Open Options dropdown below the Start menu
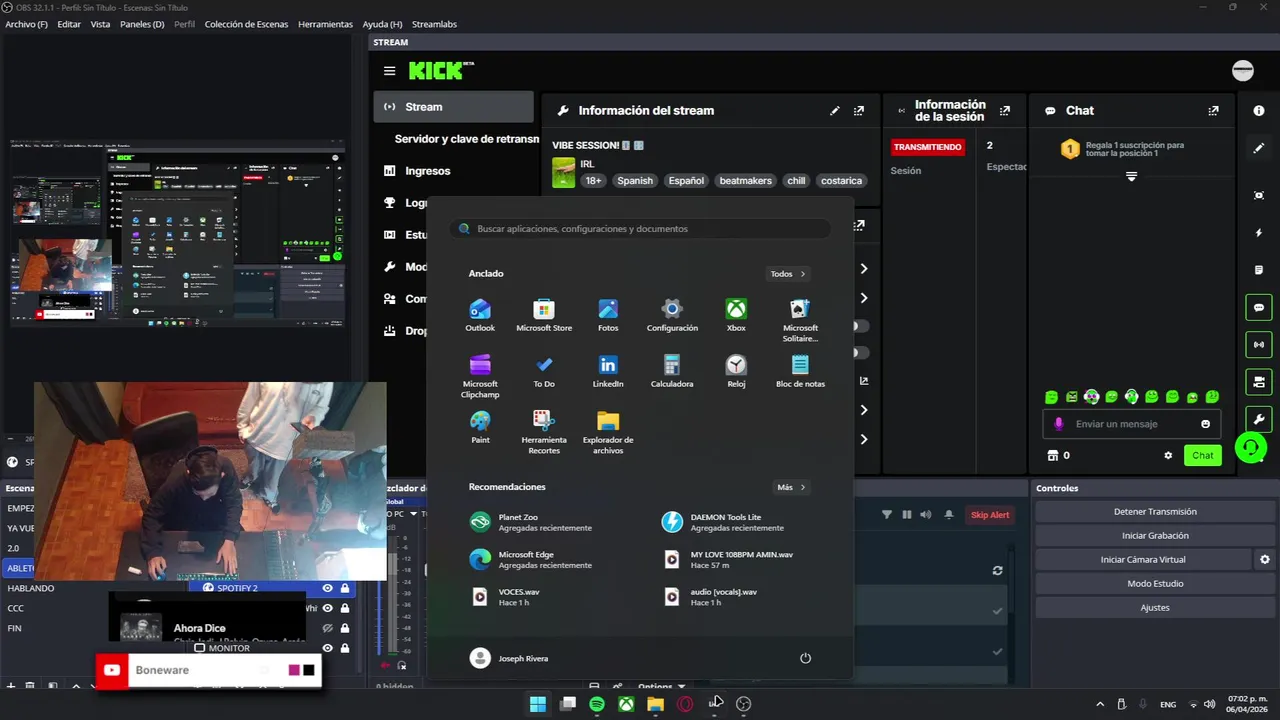Screen dimensions: 1280x720 (662, 687)
